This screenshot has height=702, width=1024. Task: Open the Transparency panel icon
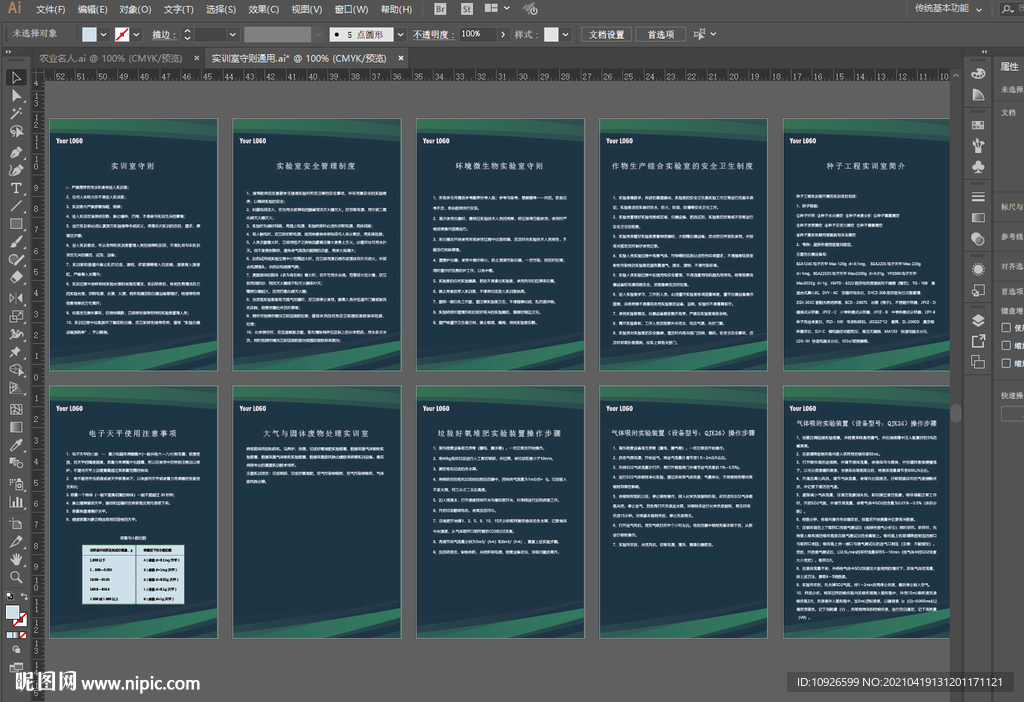[978, 239]
